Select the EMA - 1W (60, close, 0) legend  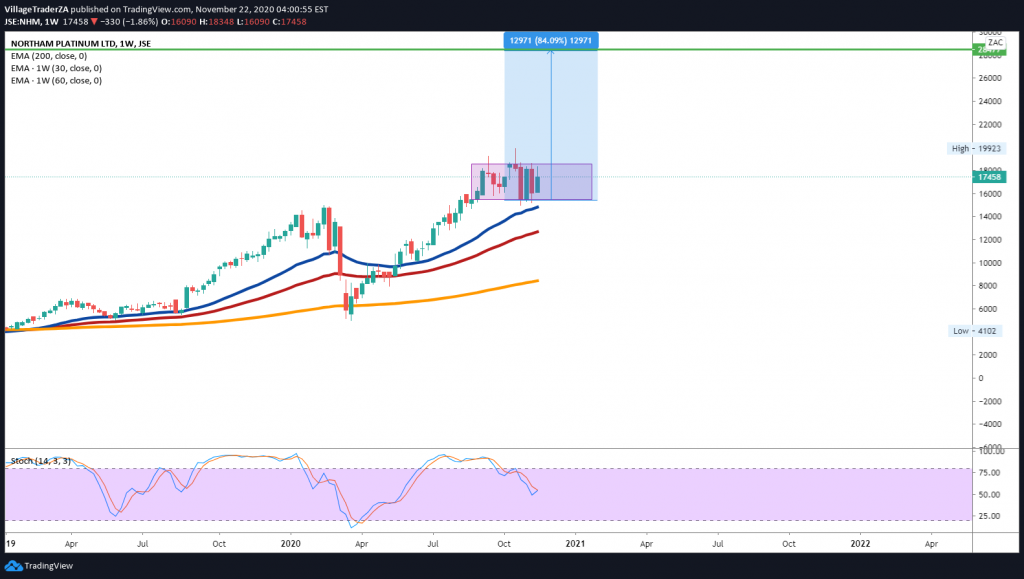click(55, 80)
